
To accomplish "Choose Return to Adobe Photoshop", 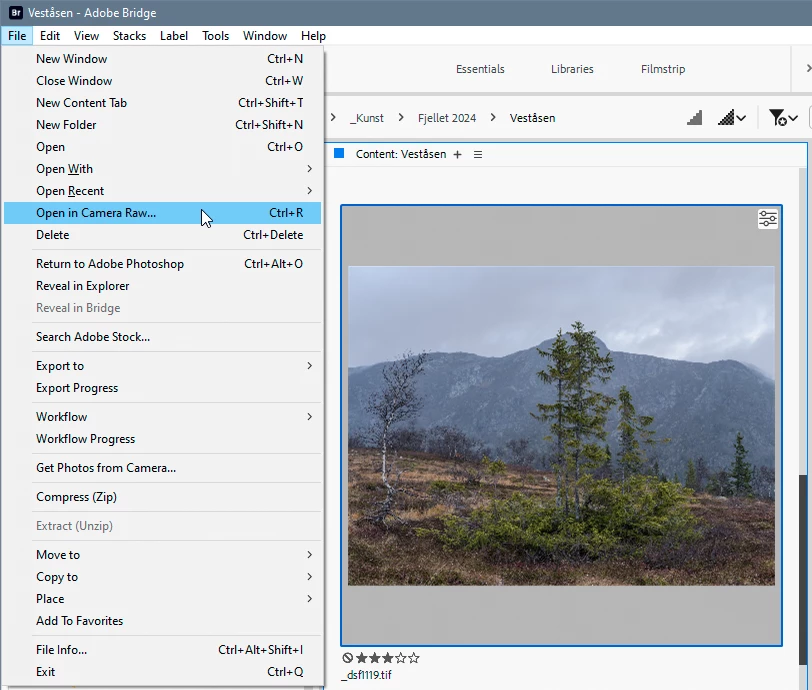I will pos(163,264).
